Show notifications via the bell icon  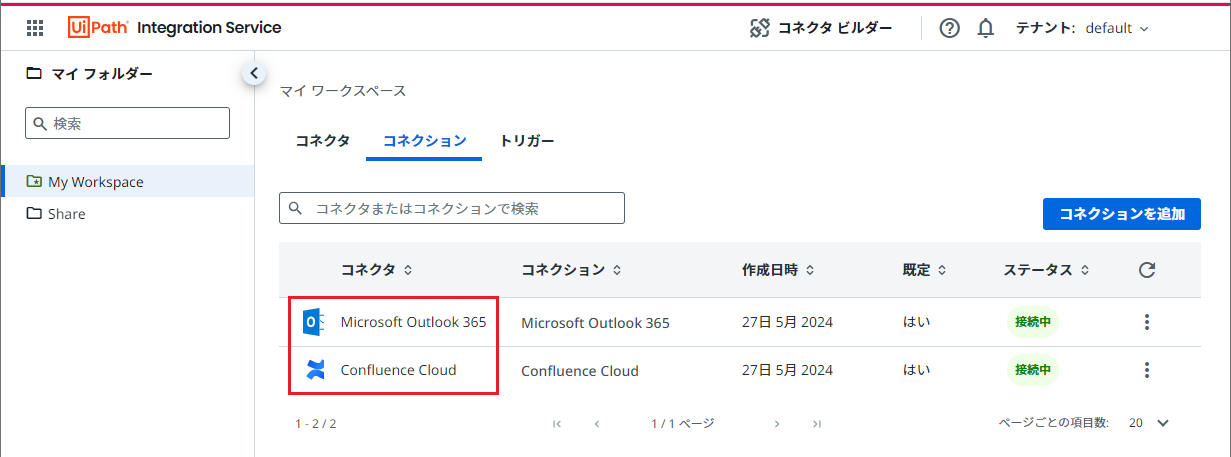point(986,28)
